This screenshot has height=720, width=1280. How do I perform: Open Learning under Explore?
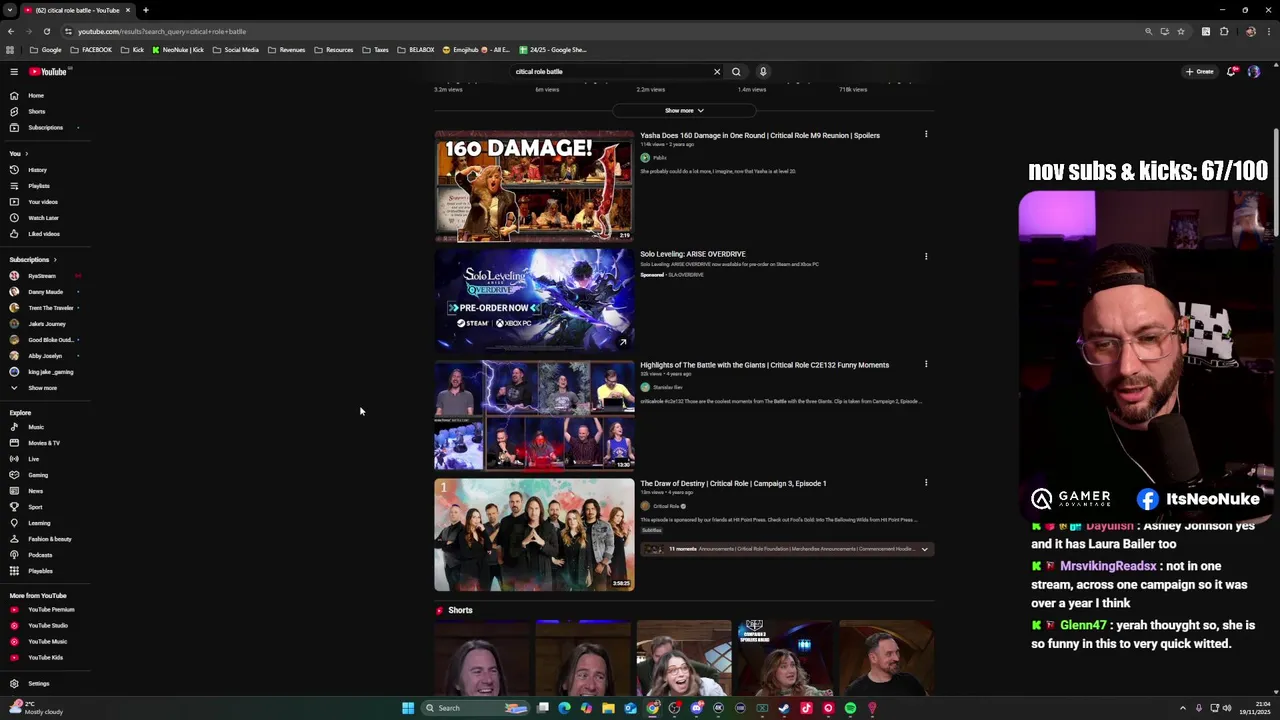pyautogui.click(x=39, y=523)
